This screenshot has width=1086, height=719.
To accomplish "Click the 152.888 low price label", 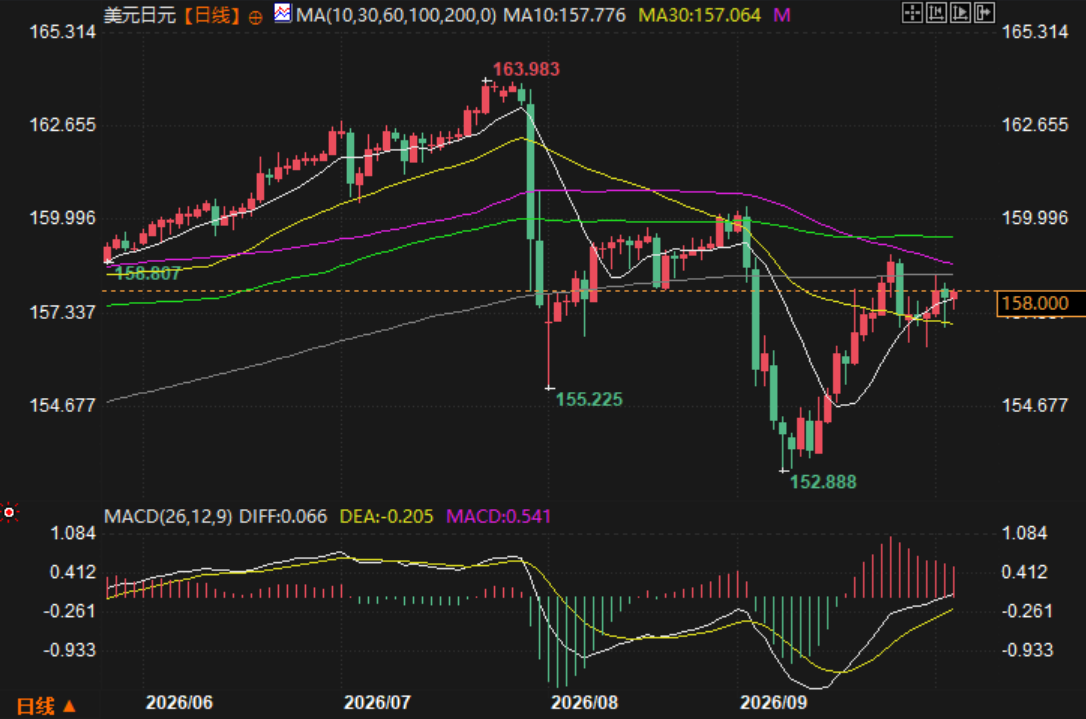I will tap(824, 482).
